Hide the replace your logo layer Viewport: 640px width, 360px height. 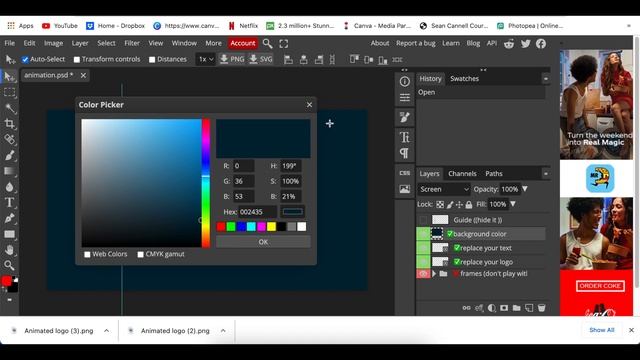(x=423, y=262)
